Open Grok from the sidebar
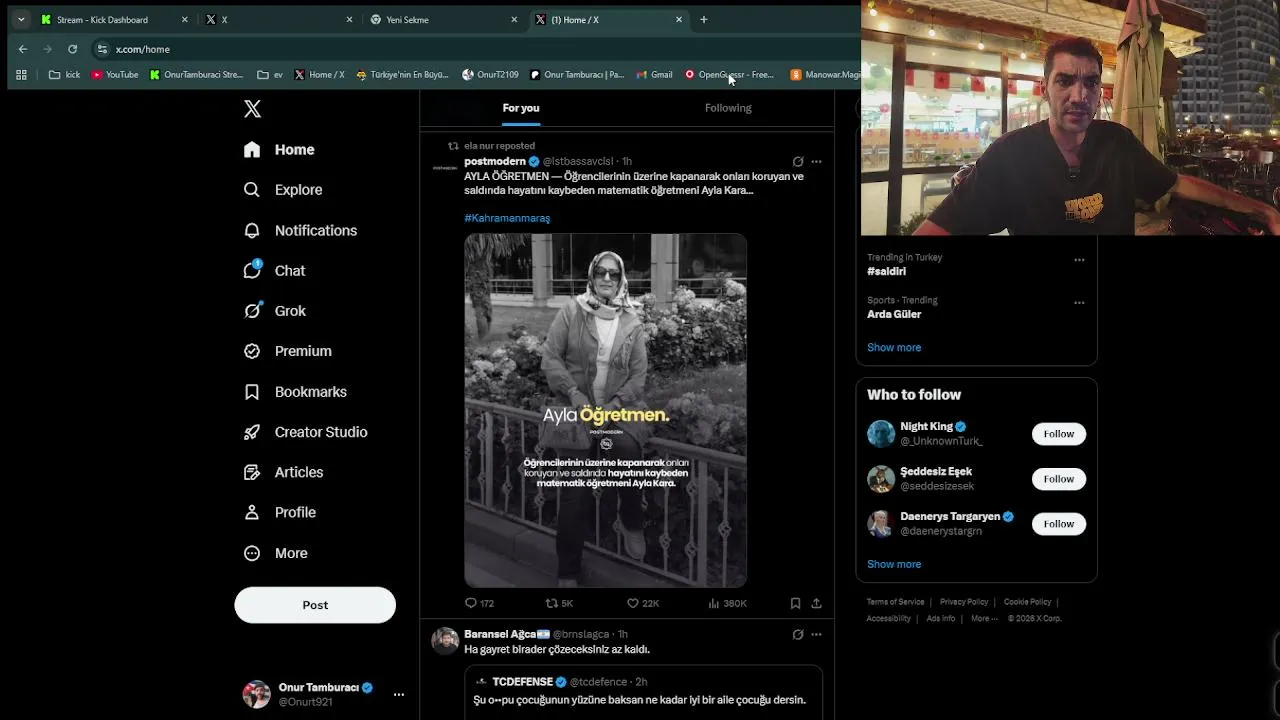This screenshot has height=720, width=1280. 275,311
